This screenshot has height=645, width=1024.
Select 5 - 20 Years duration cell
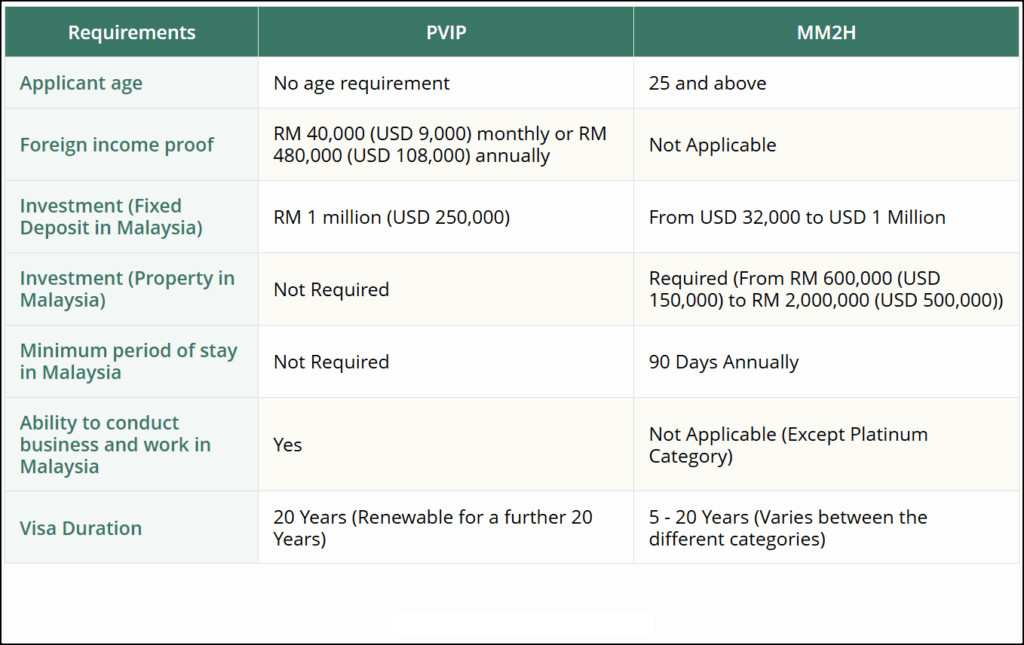click(x=826, y=527)
